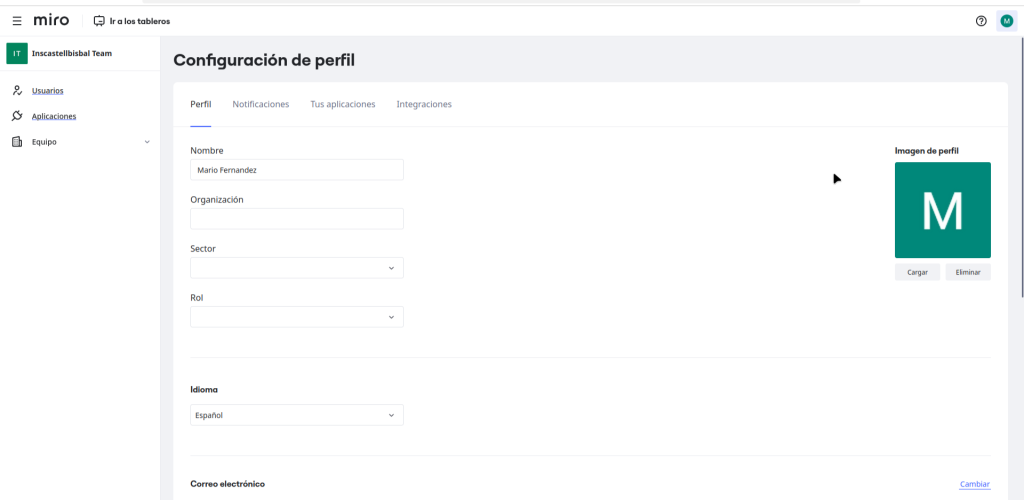1024x500 pixels.
Task: Click the Equipo building icon in sidebar
Action: (x=17, y=142)
